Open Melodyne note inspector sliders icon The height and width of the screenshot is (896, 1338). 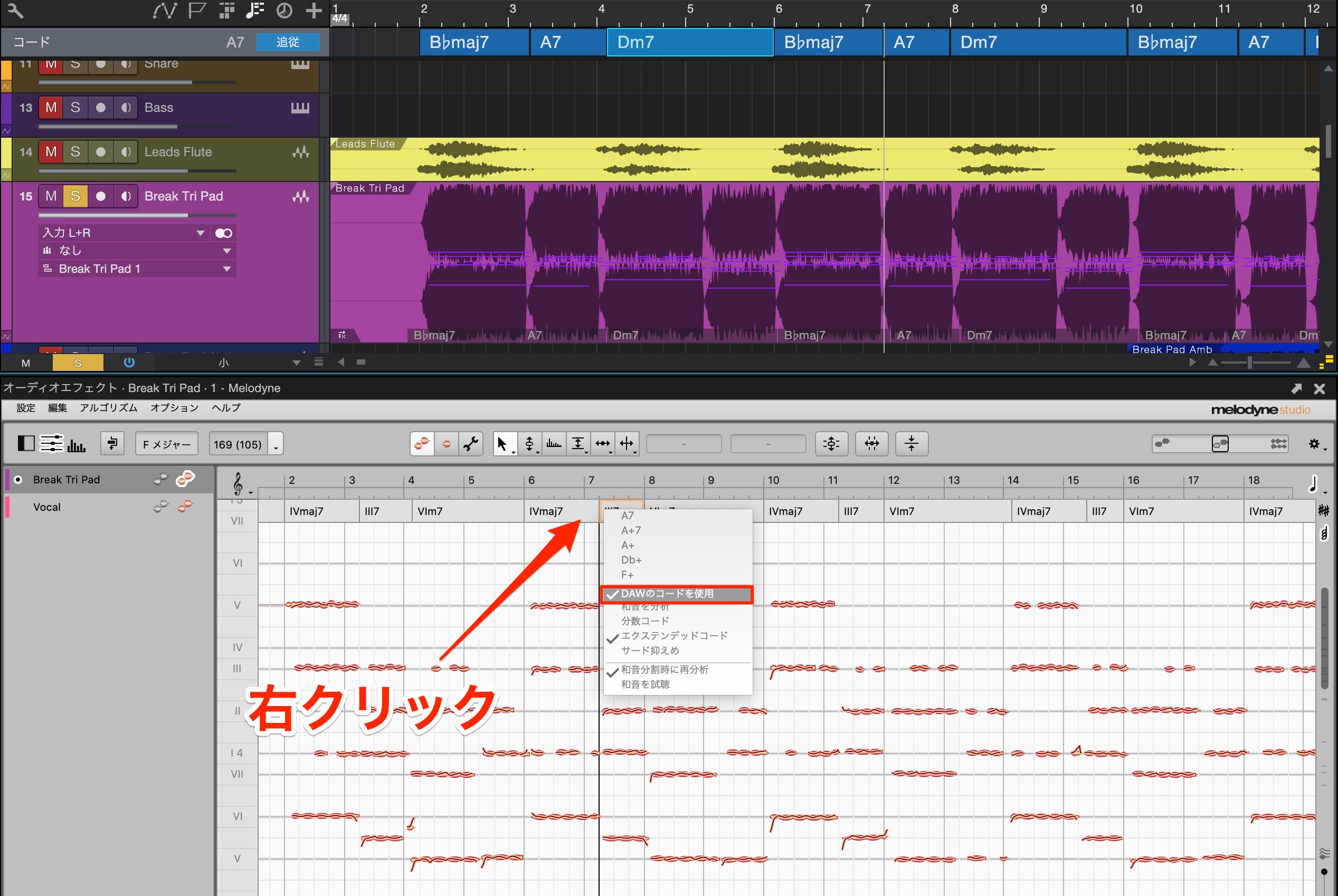pos(51,443)
